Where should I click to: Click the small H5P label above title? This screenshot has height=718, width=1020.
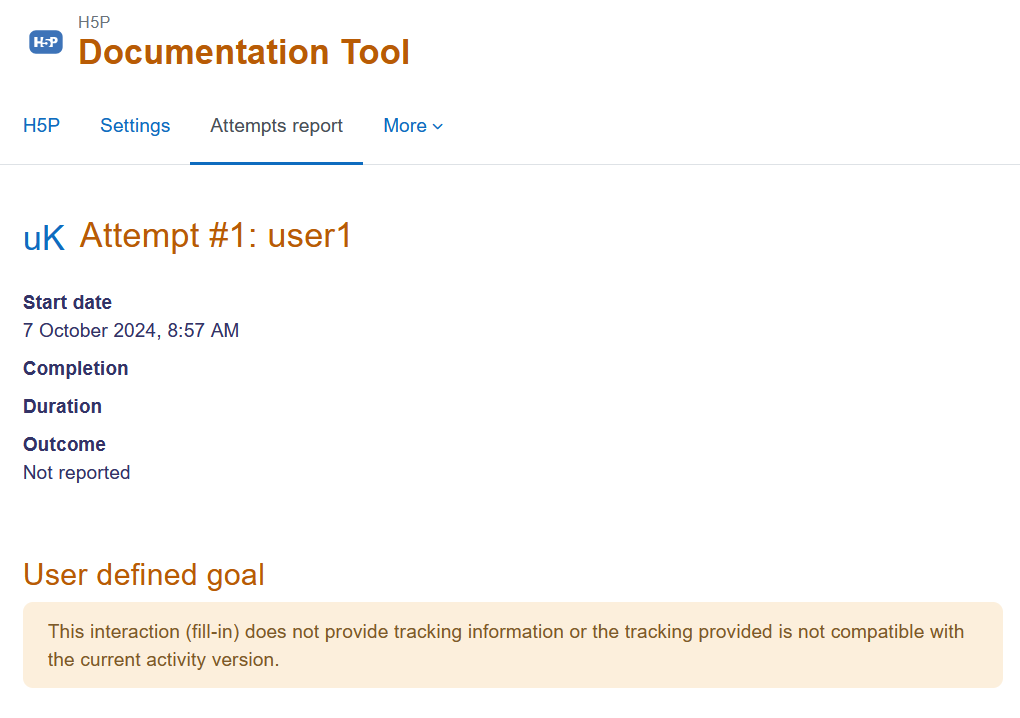tap(94, 22)
